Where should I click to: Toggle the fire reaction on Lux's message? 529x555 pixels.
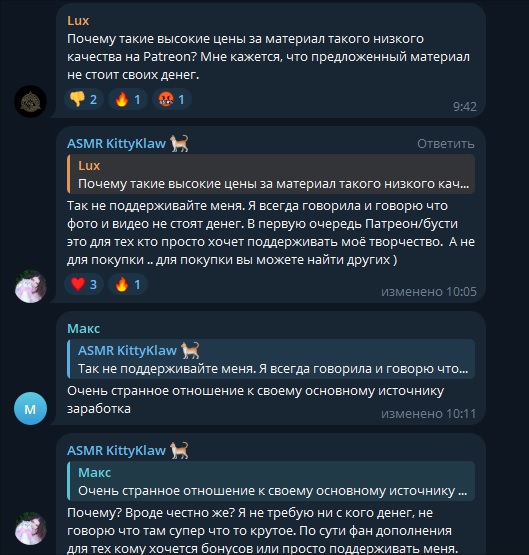pyautogui.click(x=128, y=99)
